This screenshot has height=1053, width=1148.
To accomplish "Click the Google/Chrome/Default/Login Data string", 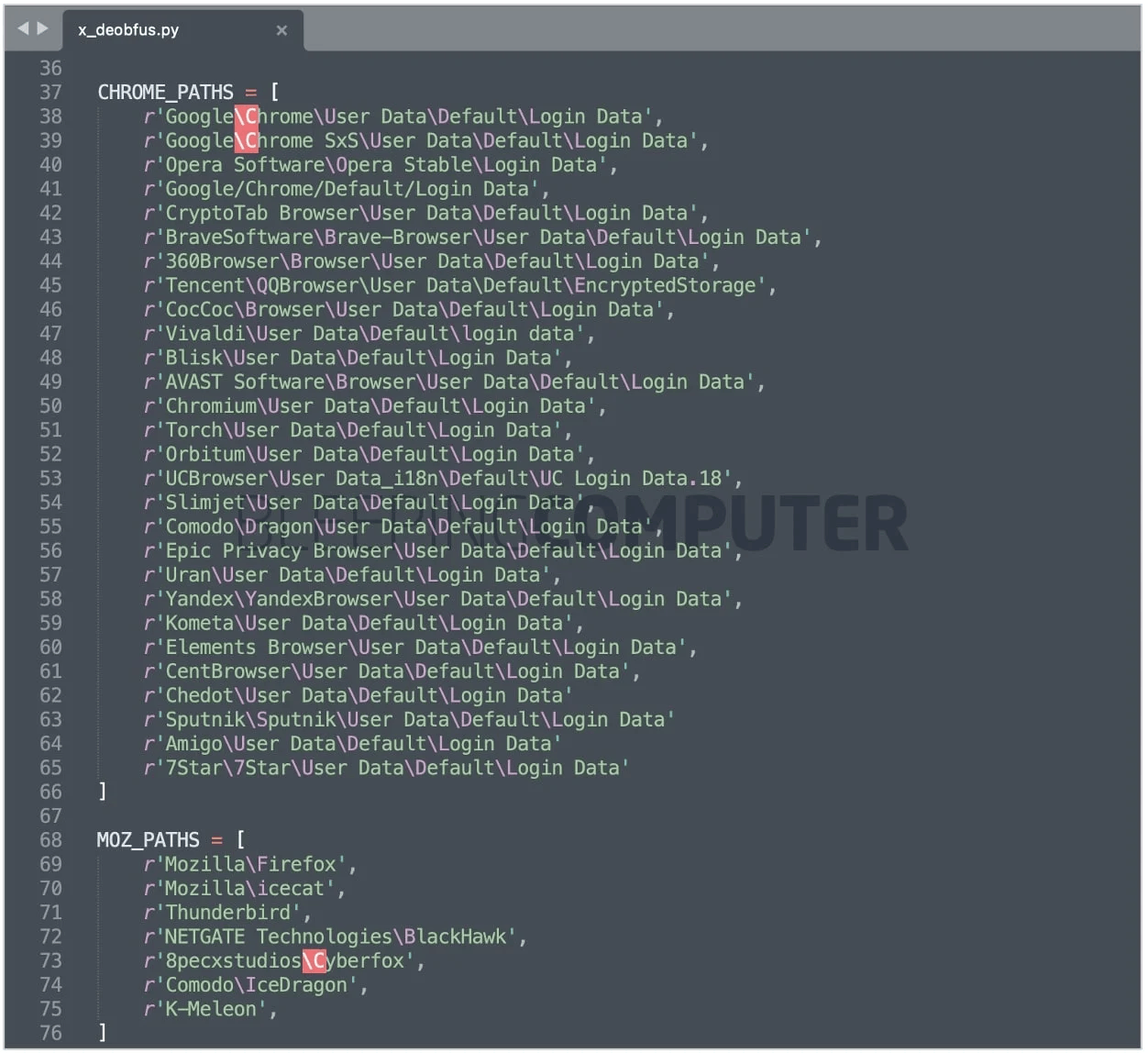I will point(342,189).
